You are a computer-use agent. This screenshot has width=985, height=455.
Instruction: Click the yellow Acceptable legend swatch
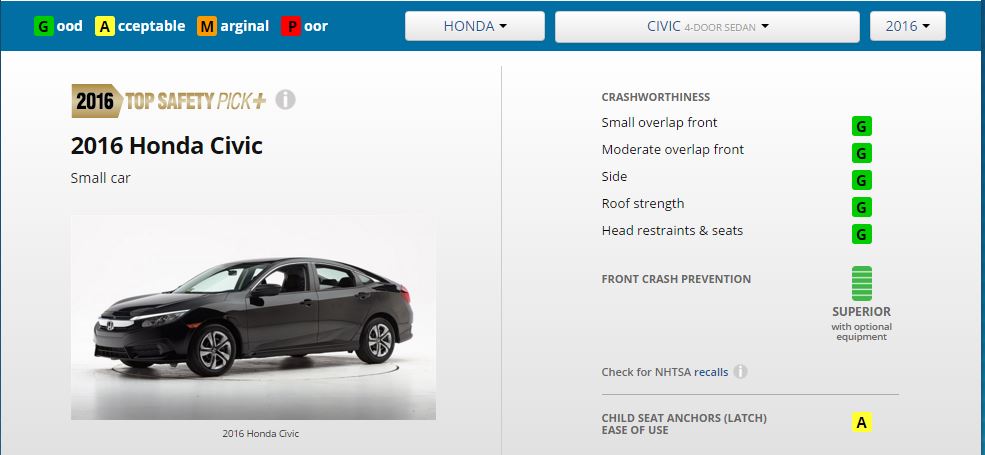point(104,26)
